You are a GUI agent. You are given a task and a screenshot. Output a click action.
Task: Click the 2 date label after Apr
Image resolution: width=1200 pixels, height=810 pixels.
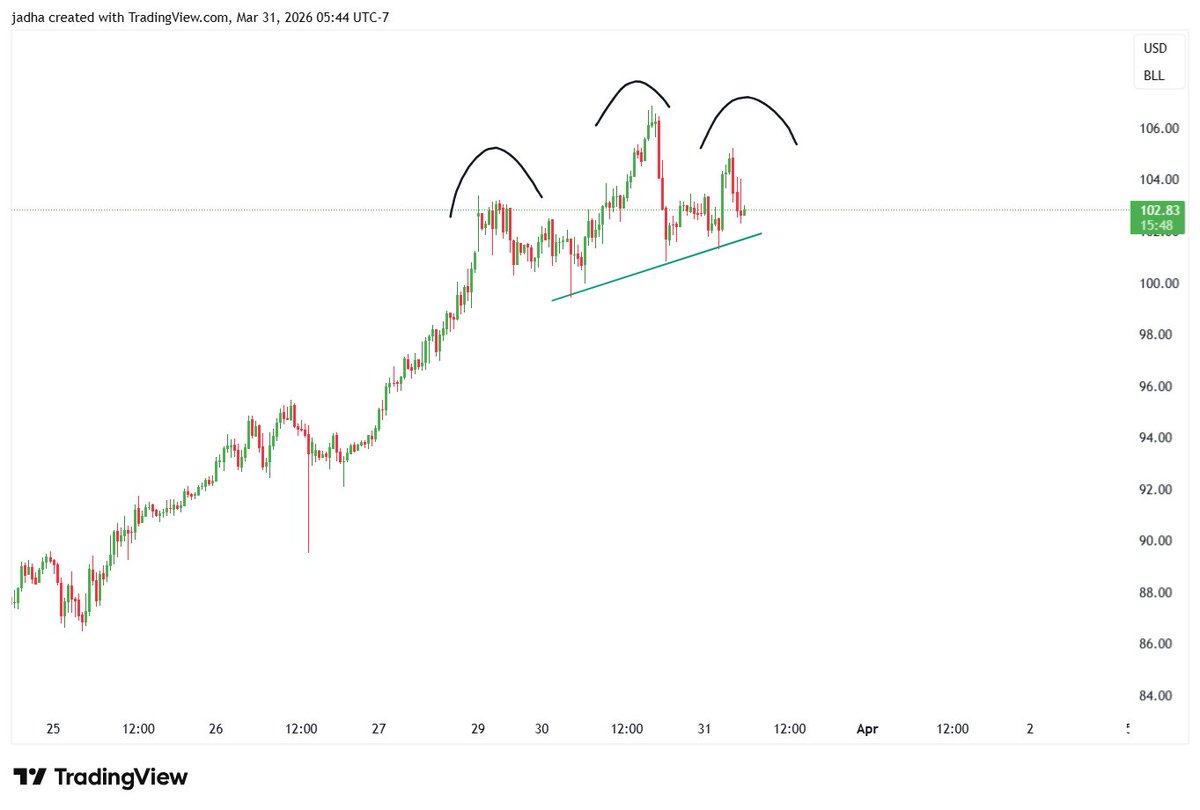click(x=1030, y=730)
